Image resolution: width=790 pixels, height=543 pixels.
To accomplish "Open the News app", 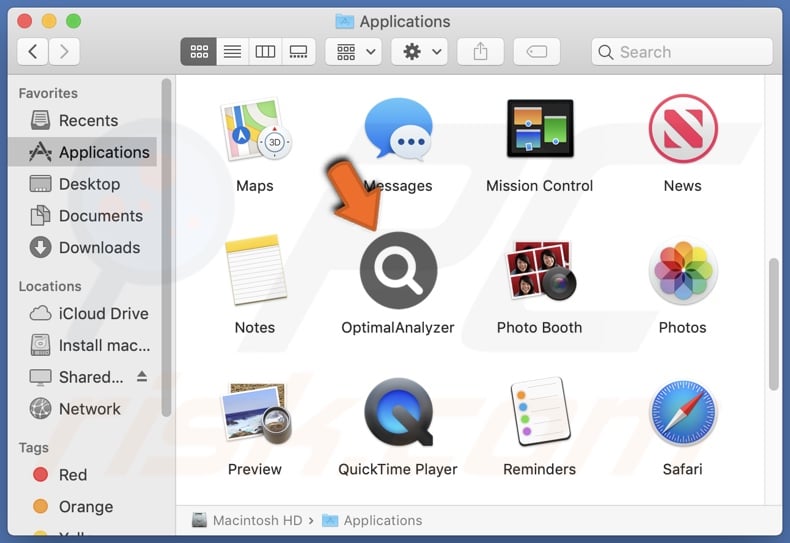I will (683, 128).
